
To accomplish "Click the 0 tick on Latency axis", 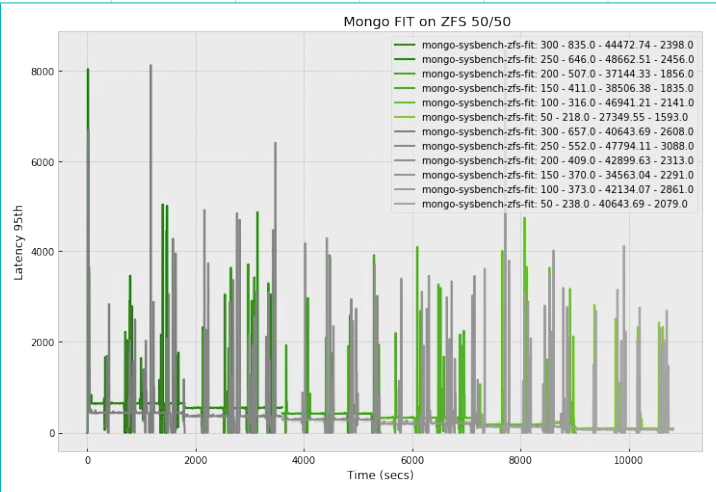I will pos(50,433).
